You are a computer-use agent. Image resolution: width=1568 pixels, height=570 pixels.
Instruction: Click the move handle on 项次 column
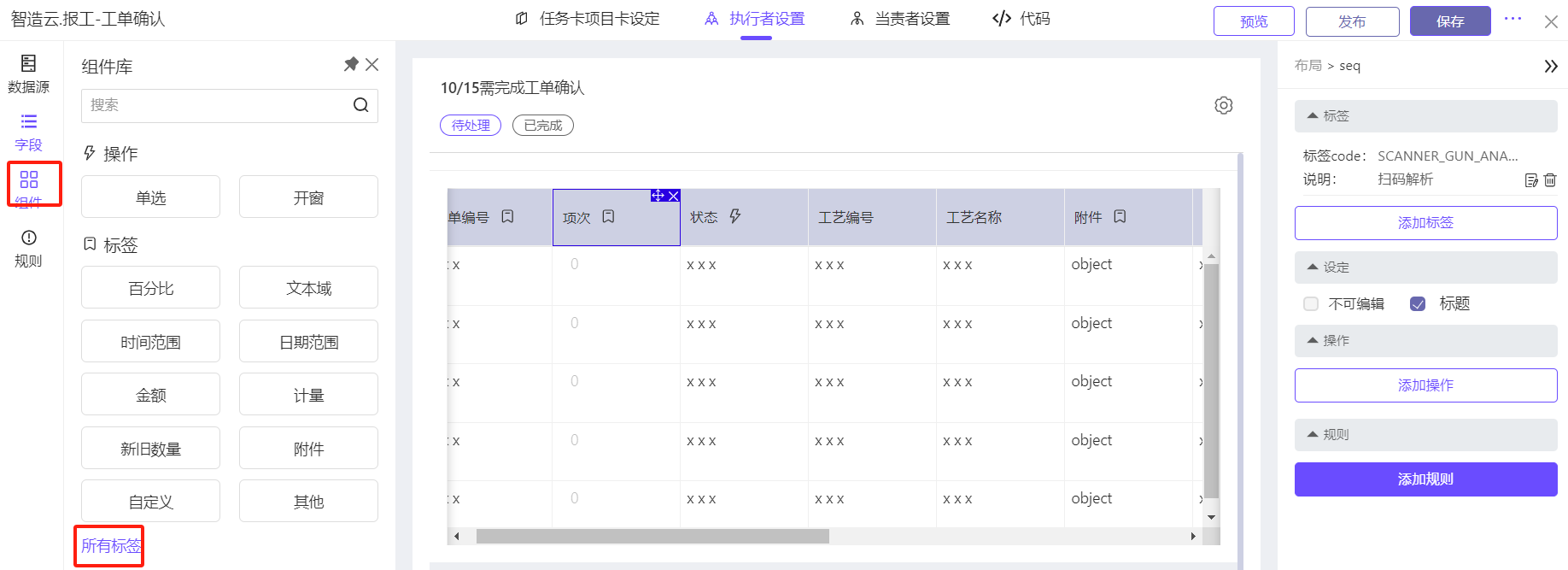click(x=658, y=196)
